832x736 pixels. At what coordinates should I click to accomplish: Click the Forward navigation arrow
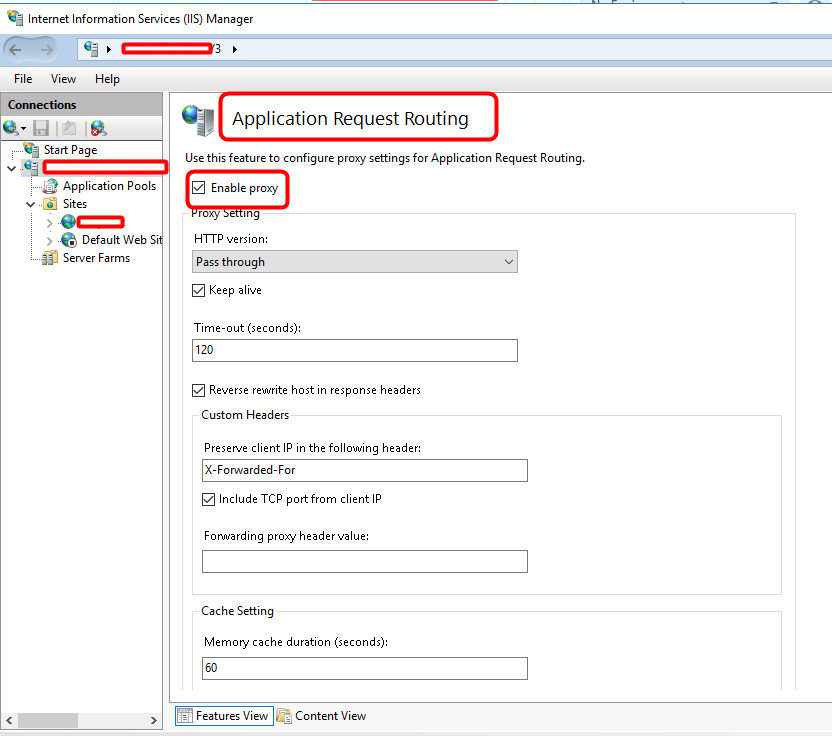click(46, 49)
